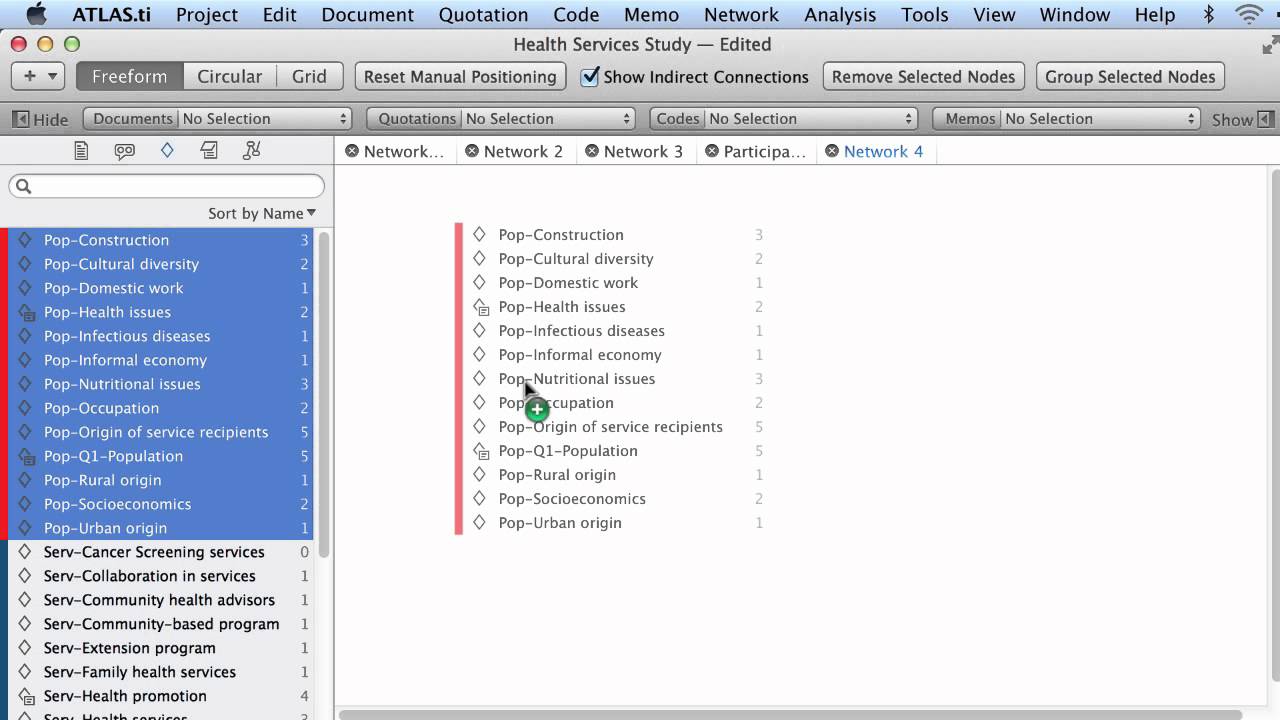
Task: Select the Codes diamond icon in sidebar switcher
Action: click(x=167, y=151)
